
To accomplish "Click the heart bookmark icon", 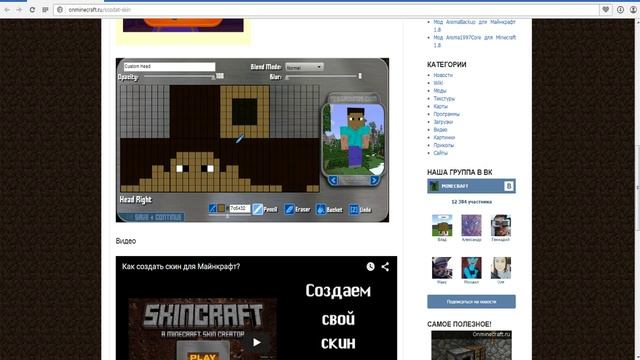I will [x=606, y=9].
